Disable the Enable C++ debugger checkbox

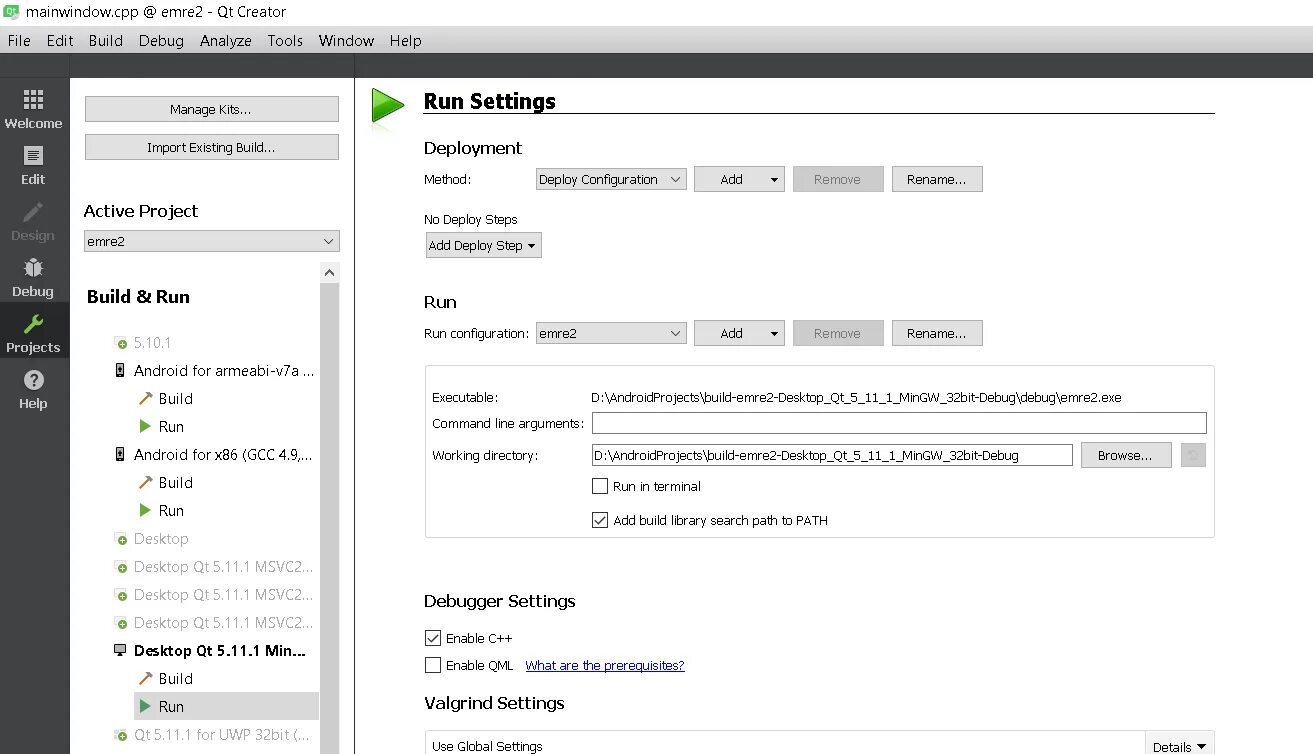(x=433, y=638)
